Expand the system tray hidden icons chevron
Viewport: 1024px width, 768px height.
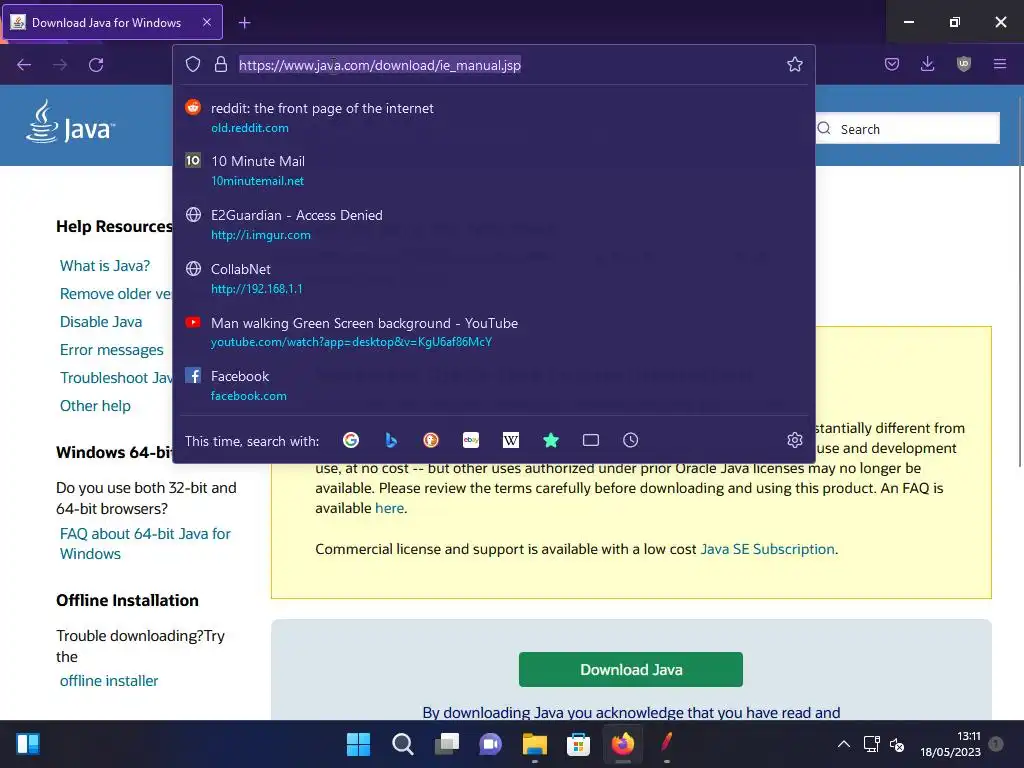pos(844,744)
